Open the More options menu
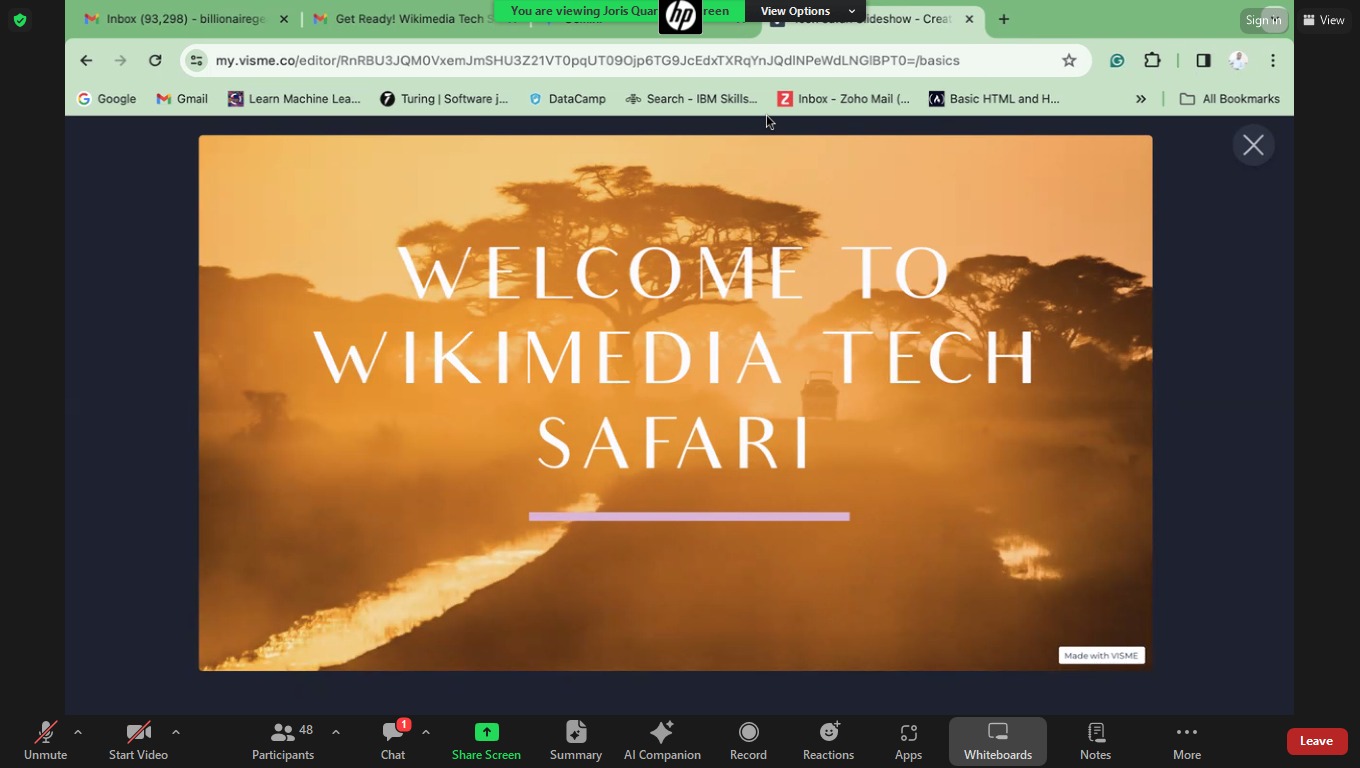The image size is (1360, 768). coord(1187,741)
